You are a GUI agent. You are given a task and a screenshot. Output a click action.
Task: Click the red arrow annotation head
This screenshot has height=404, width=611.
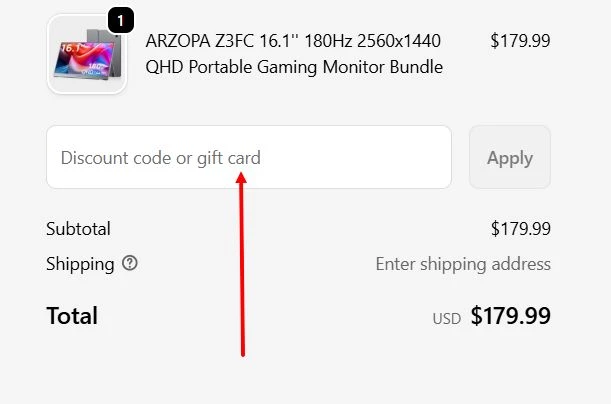click(x=241, y=178)
